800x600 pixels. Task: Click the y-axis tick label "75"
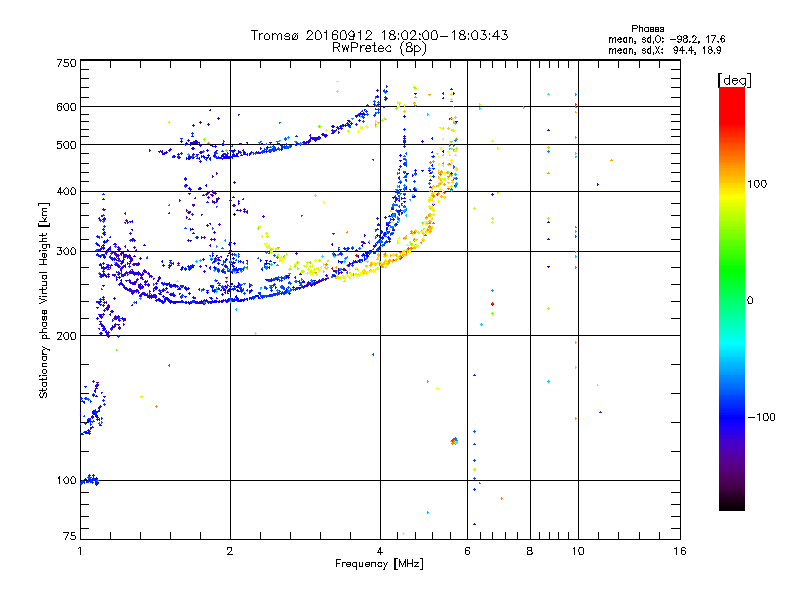pyautogui.click(x=70, y=536)
